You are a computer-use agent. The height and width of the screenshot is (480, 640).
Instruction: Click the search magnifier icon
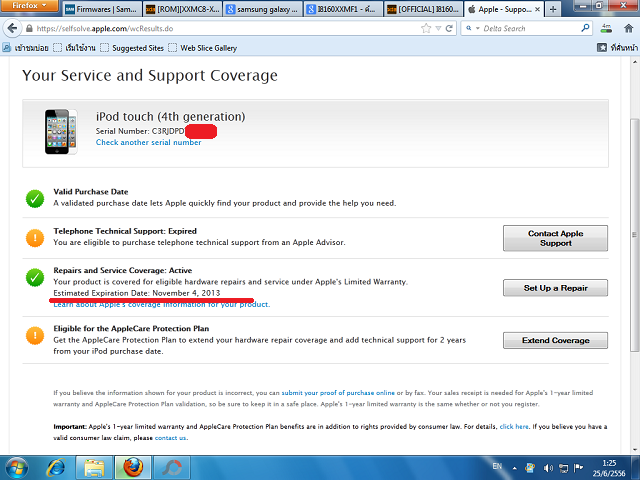click(x=585, y=28)
